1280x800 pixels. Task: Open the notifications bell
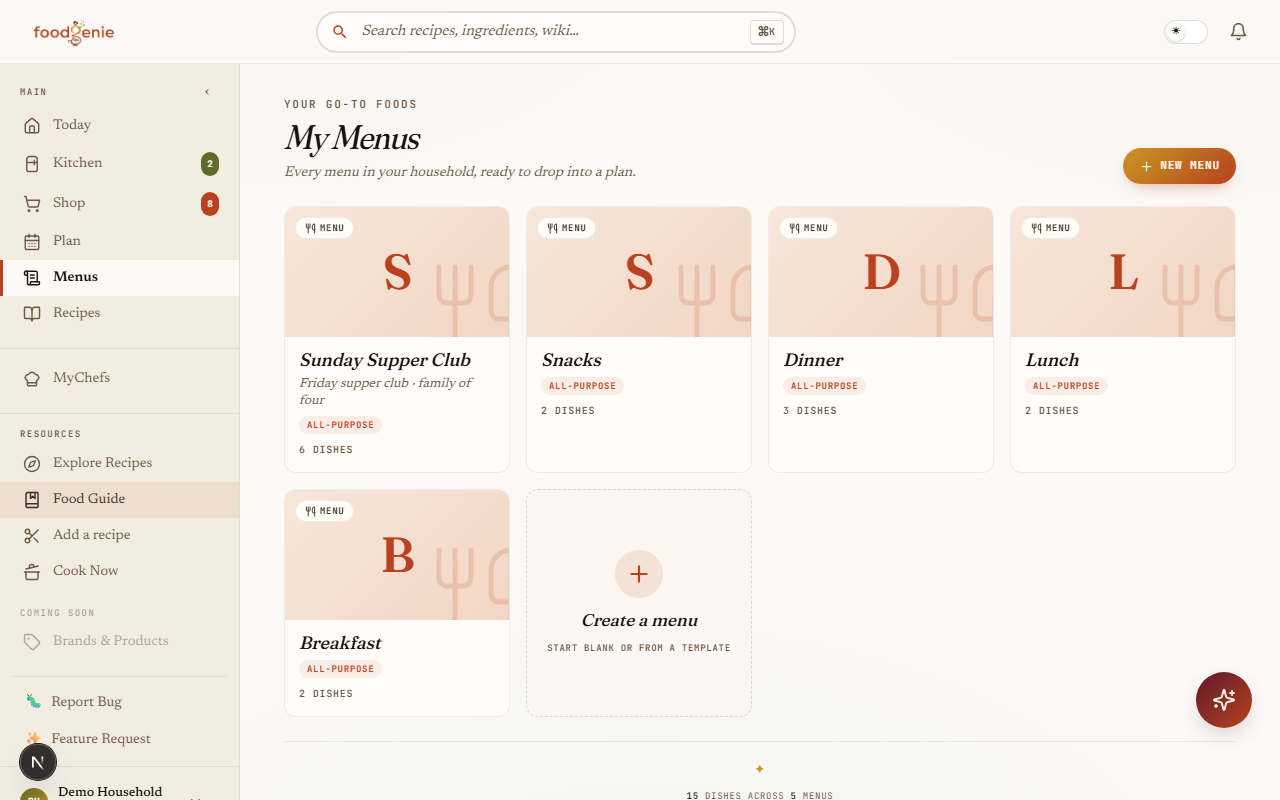pyautogui.click(x=1238, y=32)
